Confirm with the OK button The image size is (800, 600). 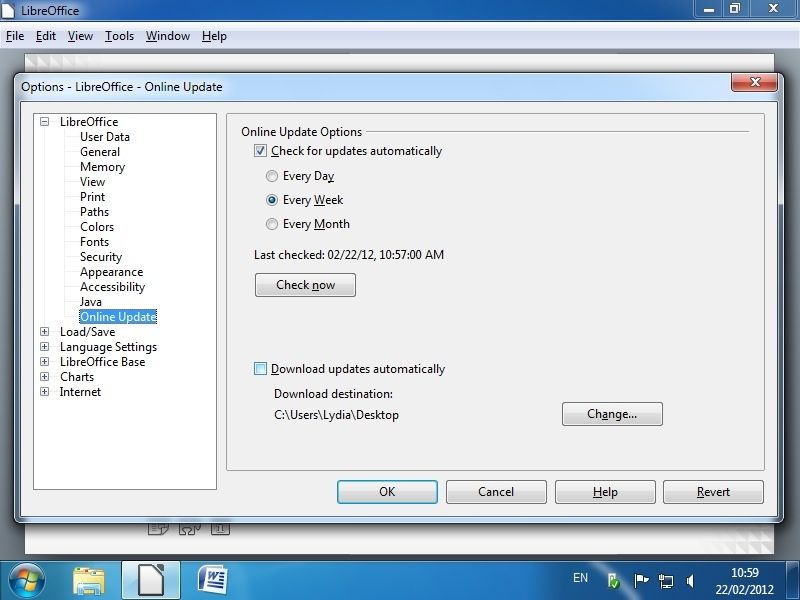[x=387, y=492]
